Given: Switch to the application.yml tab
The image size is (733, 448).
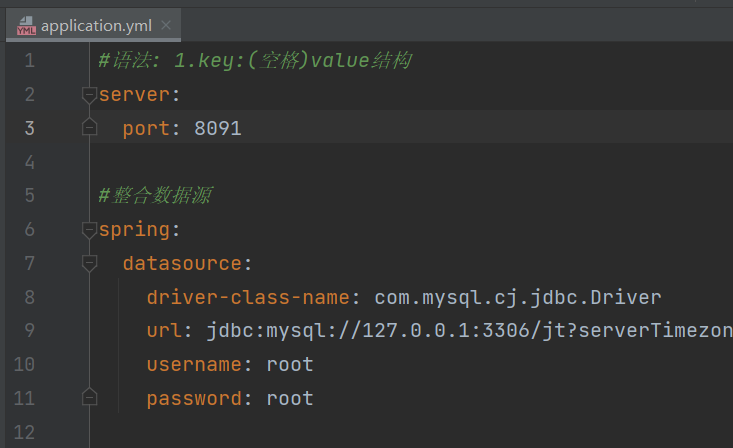Looking at the screenshot, I should point(93,25).
